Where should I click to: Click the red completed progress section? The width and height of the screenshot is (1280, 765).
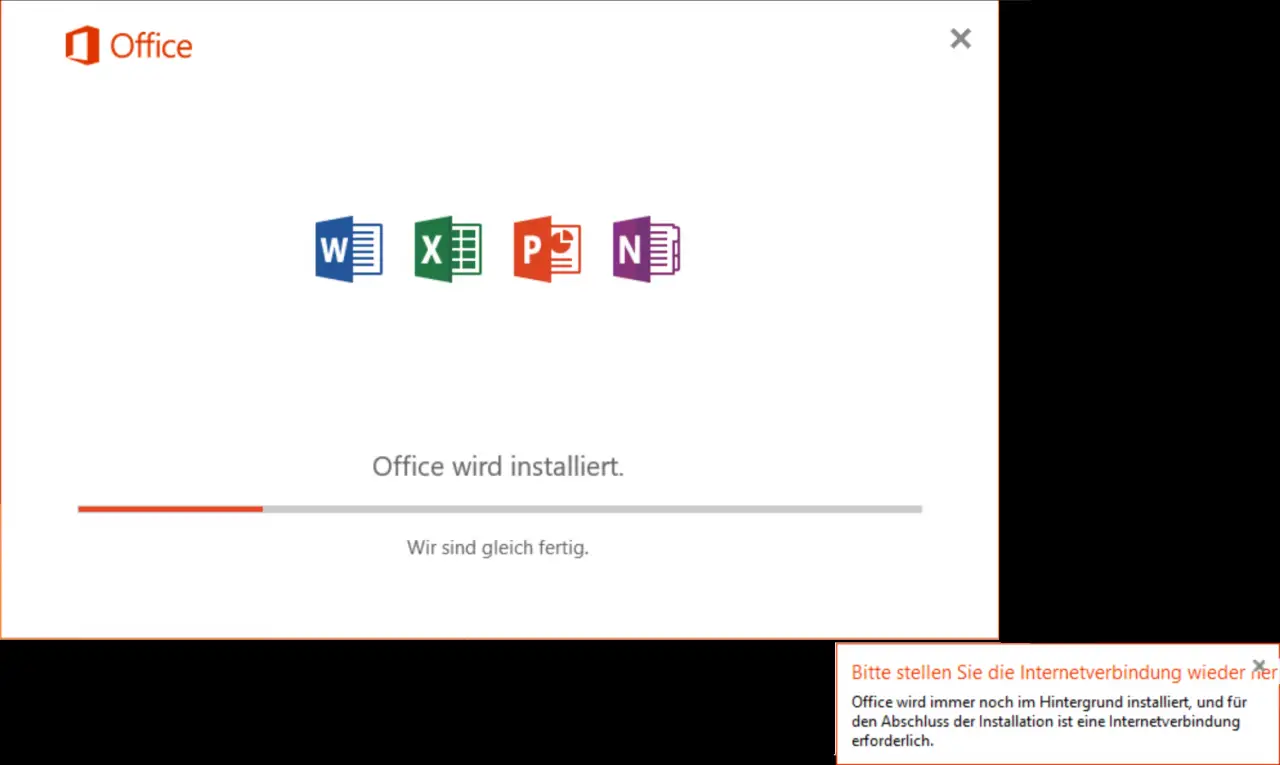[170, 509]
